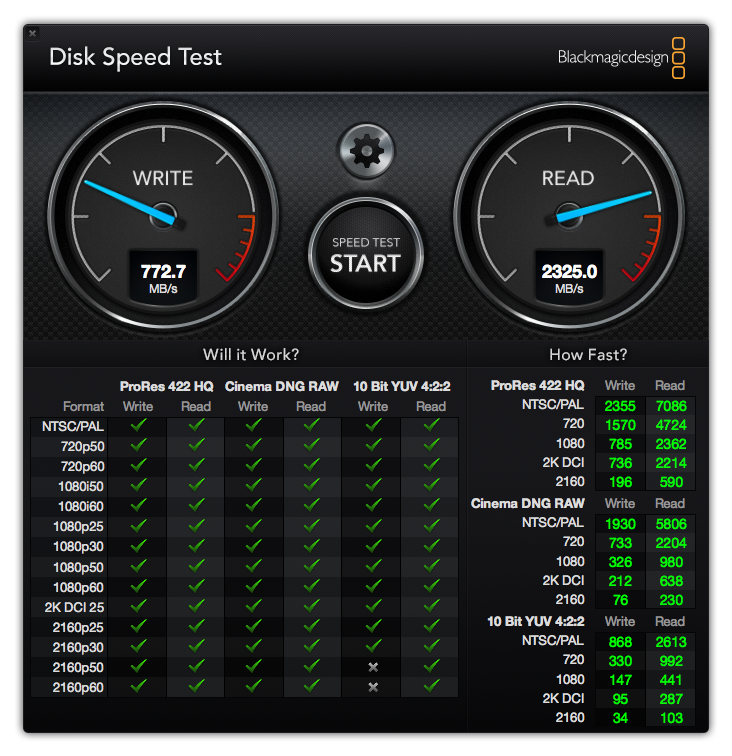The width and height of the screenshot is (732, 756).
Task: Select the How Fast? header
Action: tap(588, 355)
